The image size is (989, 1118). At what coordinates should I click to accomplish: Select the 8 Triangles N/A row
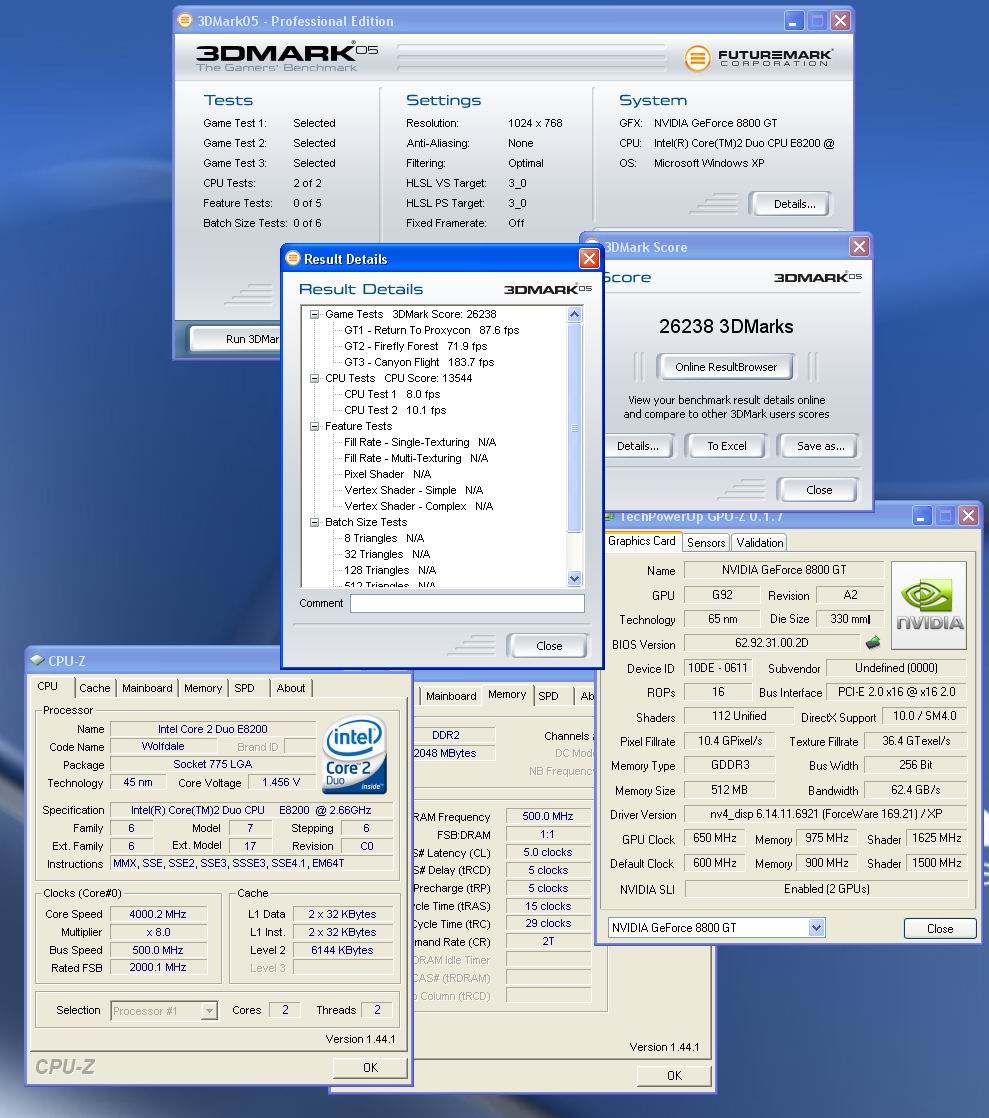(x=384, y=538)
